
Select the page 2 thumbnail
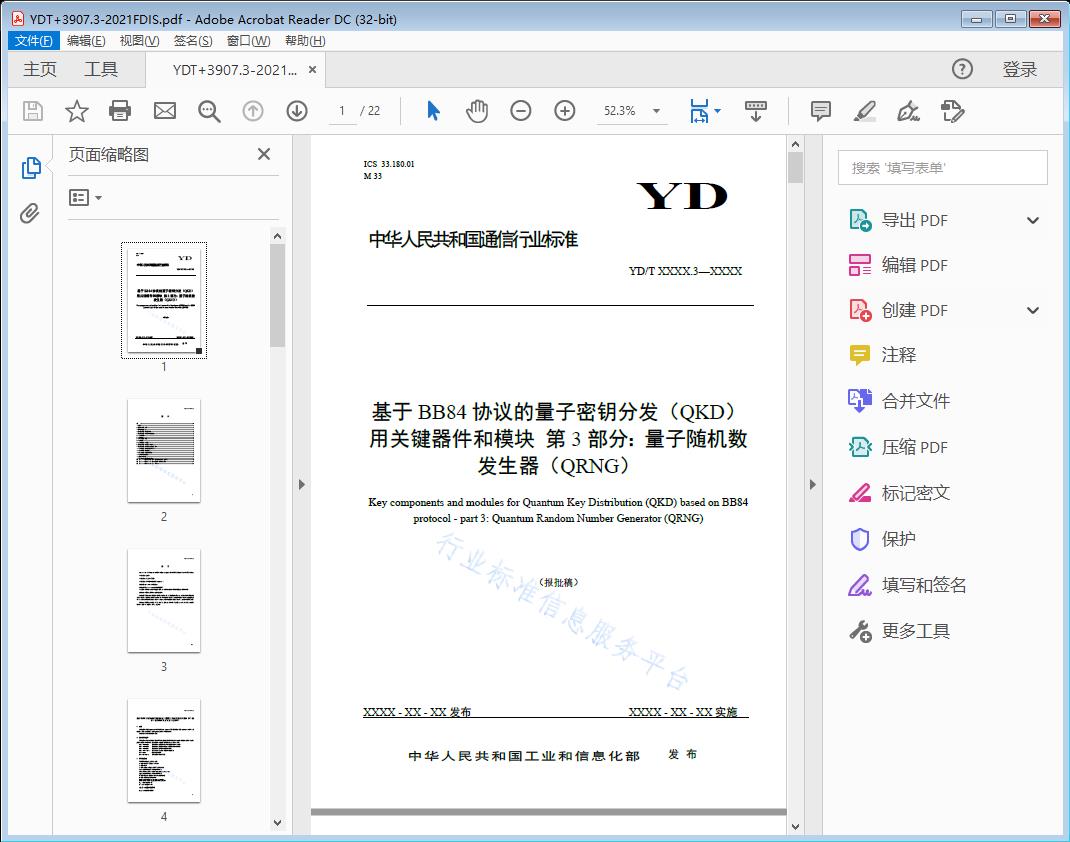click(164, 451)
